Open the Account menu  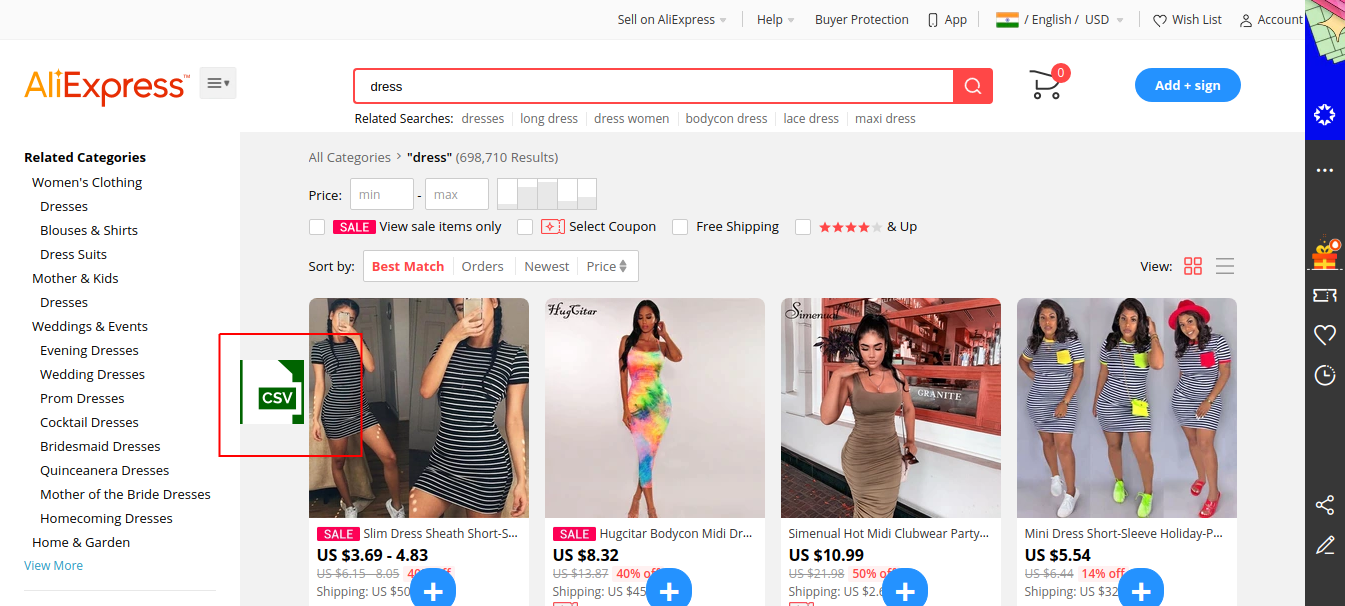pos(1271,20)
